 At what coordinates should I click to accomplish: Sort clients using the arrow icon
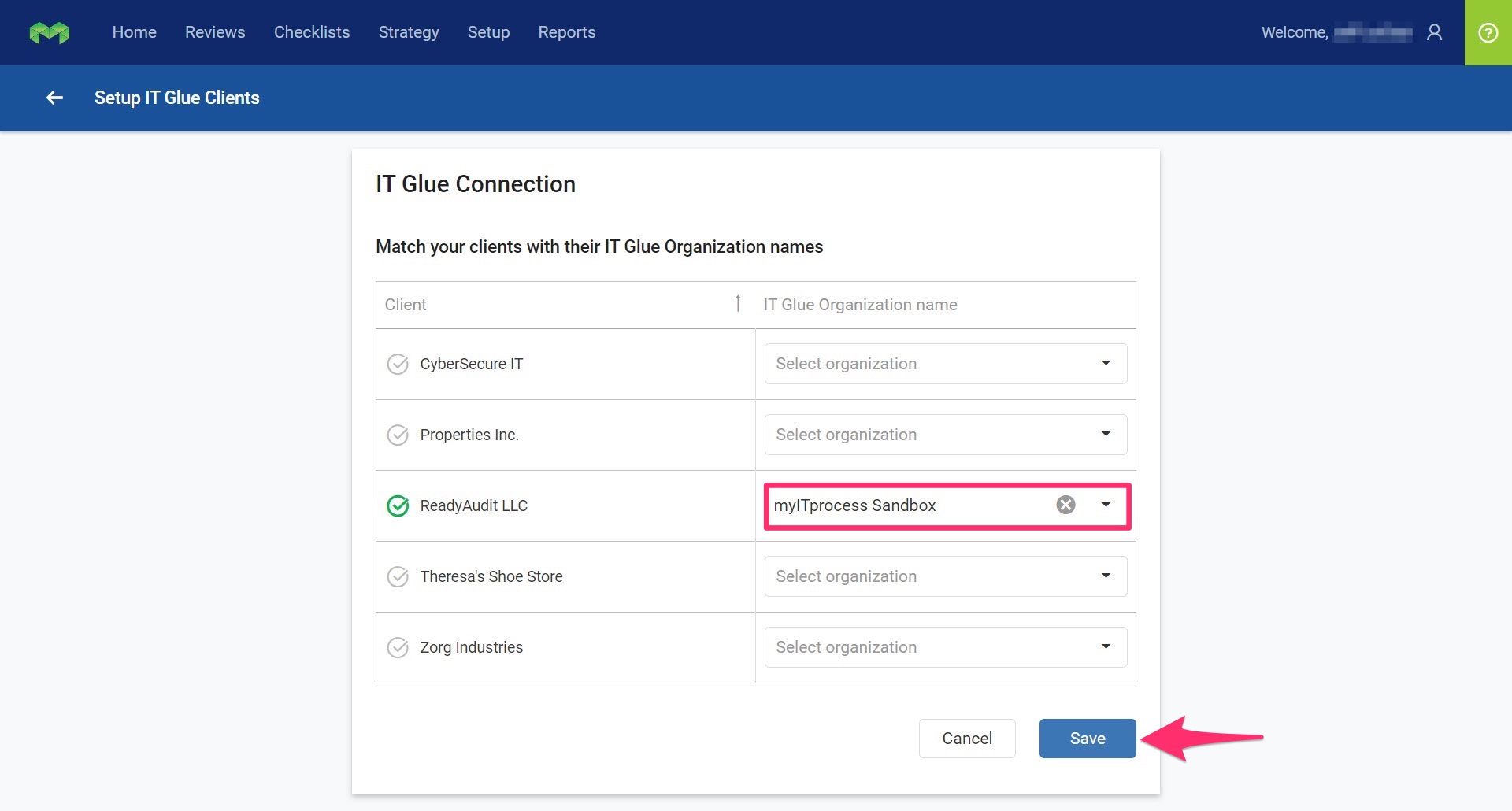[x=737, y=304]
